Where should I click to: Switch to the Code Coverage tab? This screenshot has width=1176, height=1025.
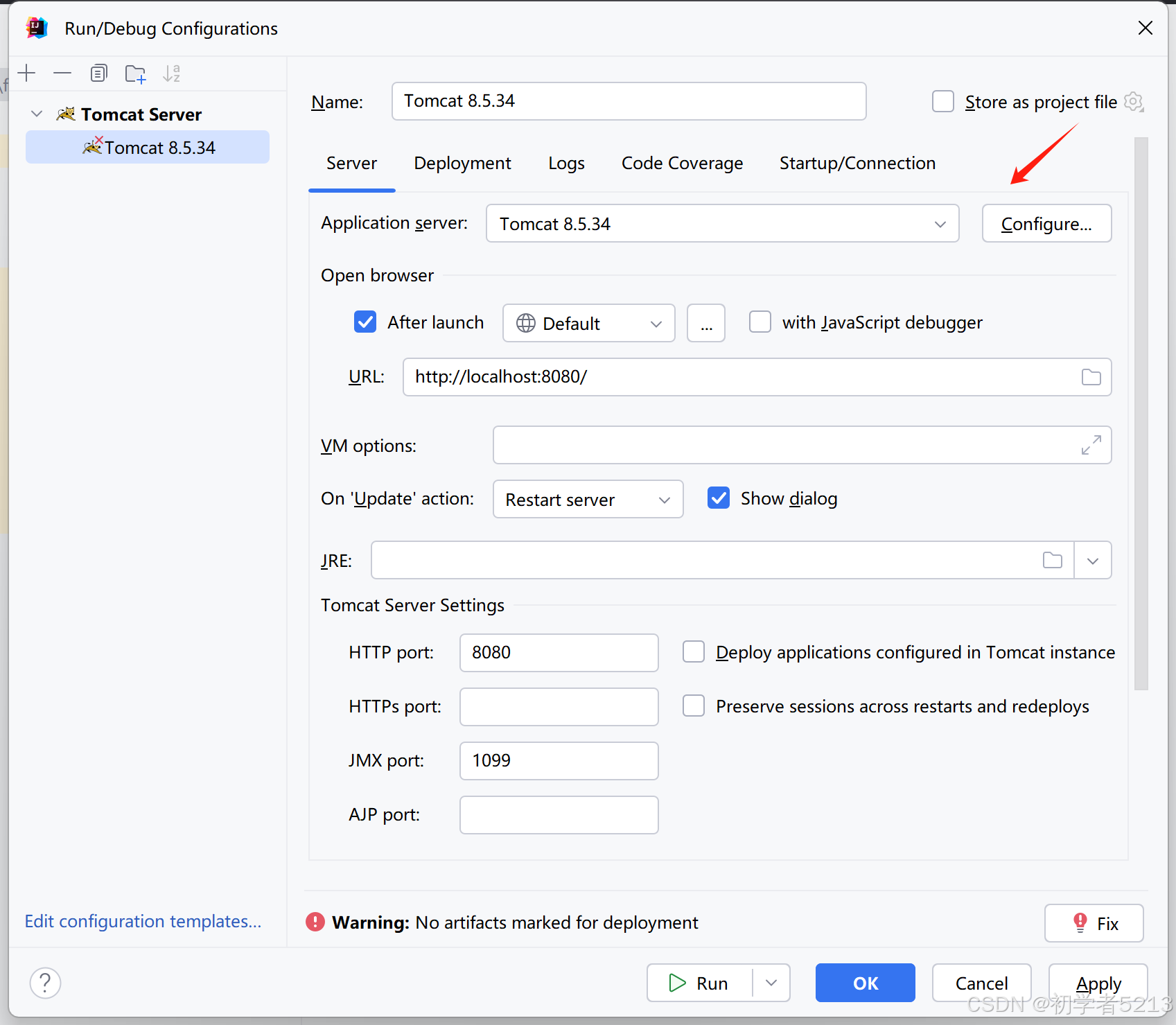682,164
